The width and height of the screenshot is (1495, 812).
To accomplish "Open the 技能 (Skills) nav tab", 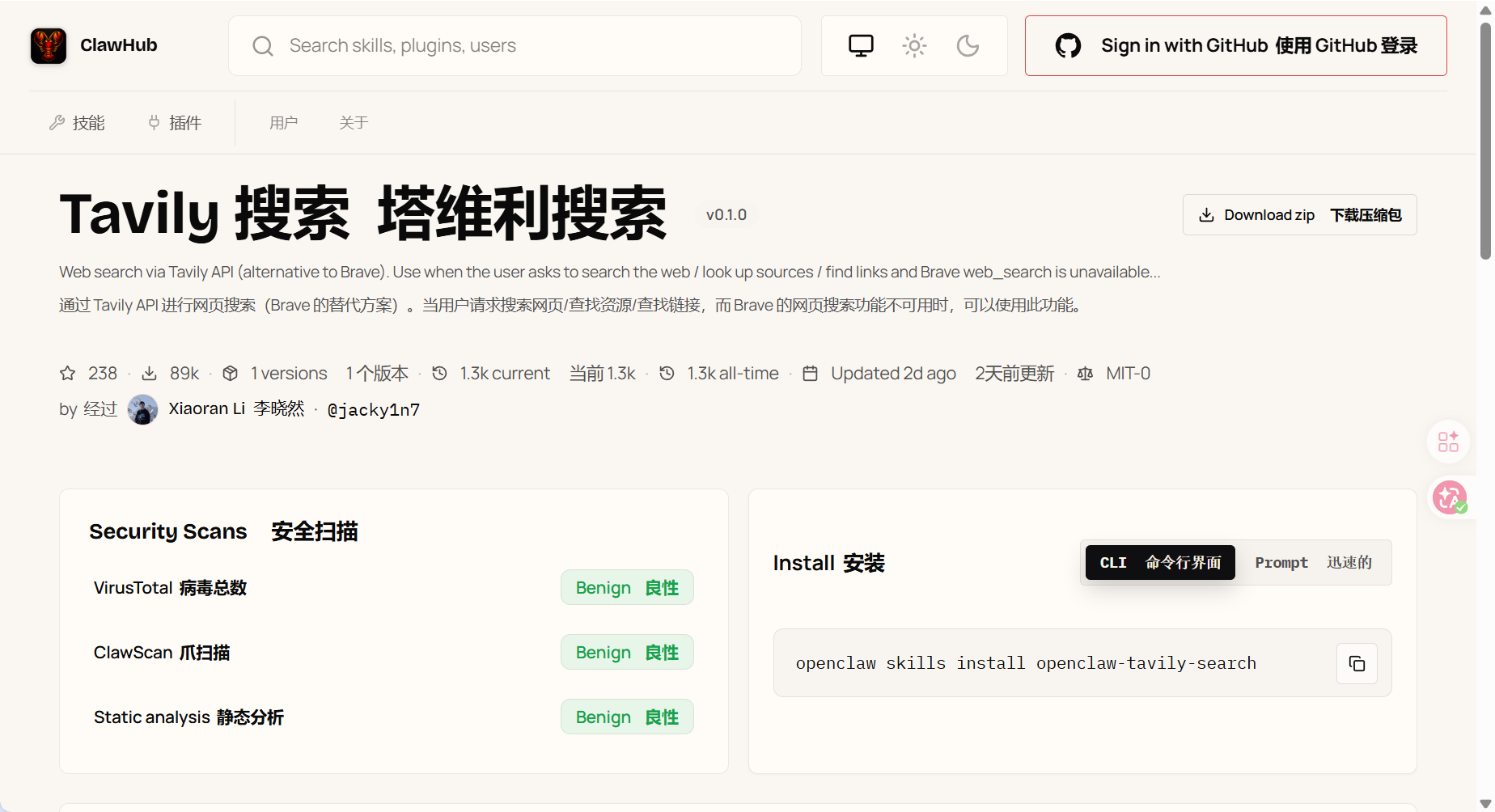I will coord(78,123).
